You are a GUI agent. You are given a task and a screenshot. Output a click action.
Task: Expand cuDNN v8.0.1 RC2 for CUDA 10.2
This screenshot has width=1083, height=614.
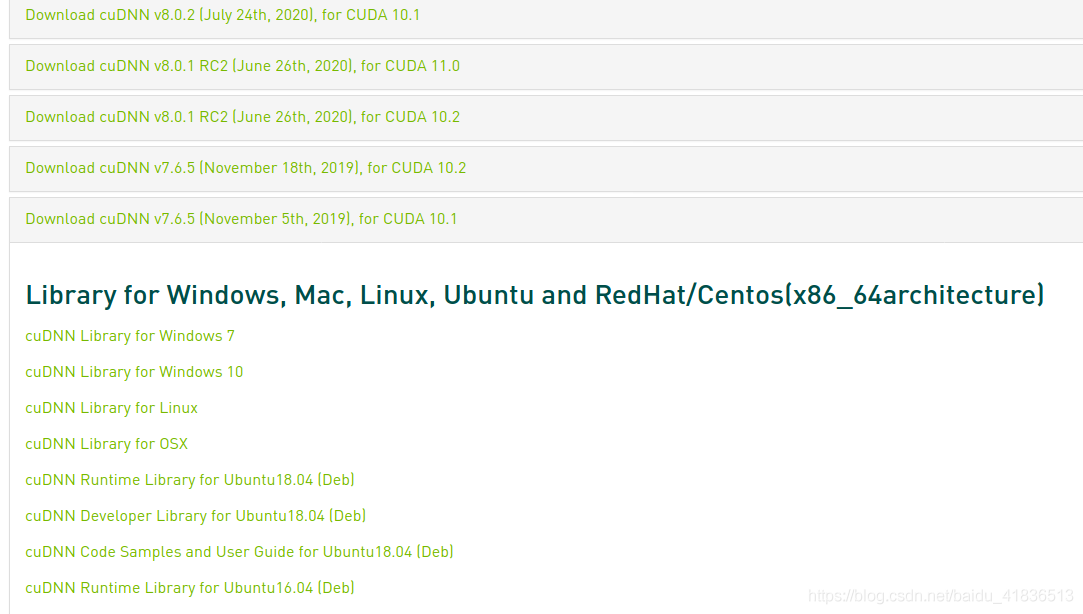click(242, 117)
